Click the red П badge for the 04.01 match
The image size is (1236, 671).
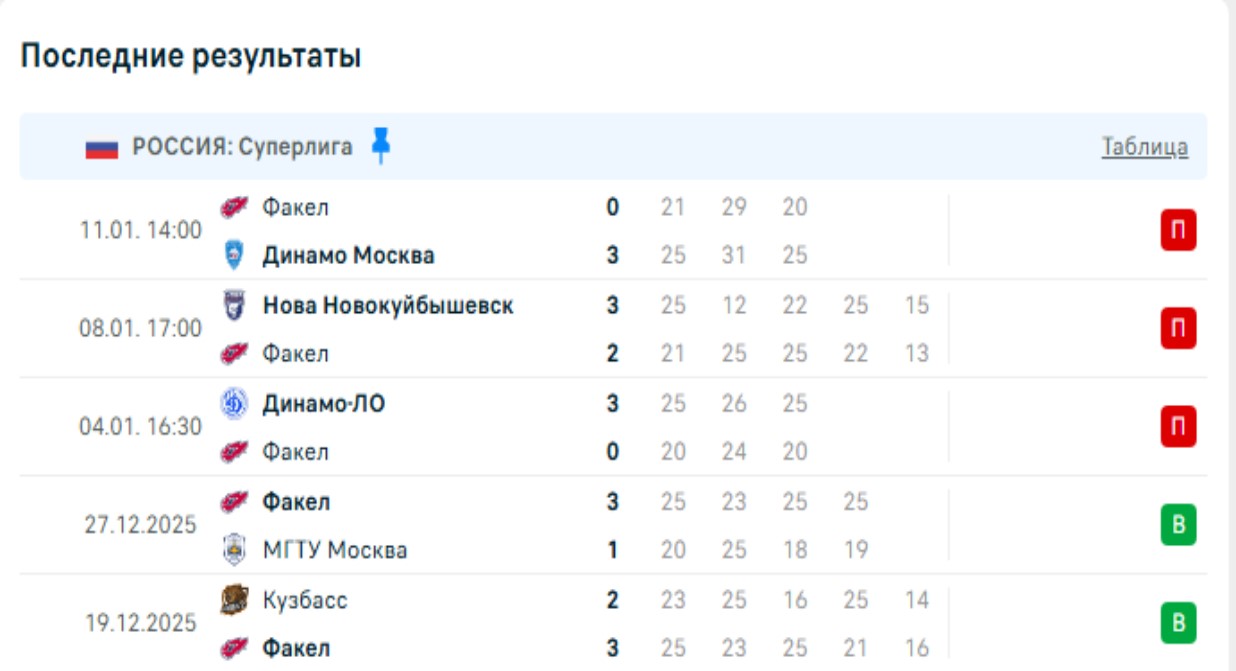pos(1178,427)
